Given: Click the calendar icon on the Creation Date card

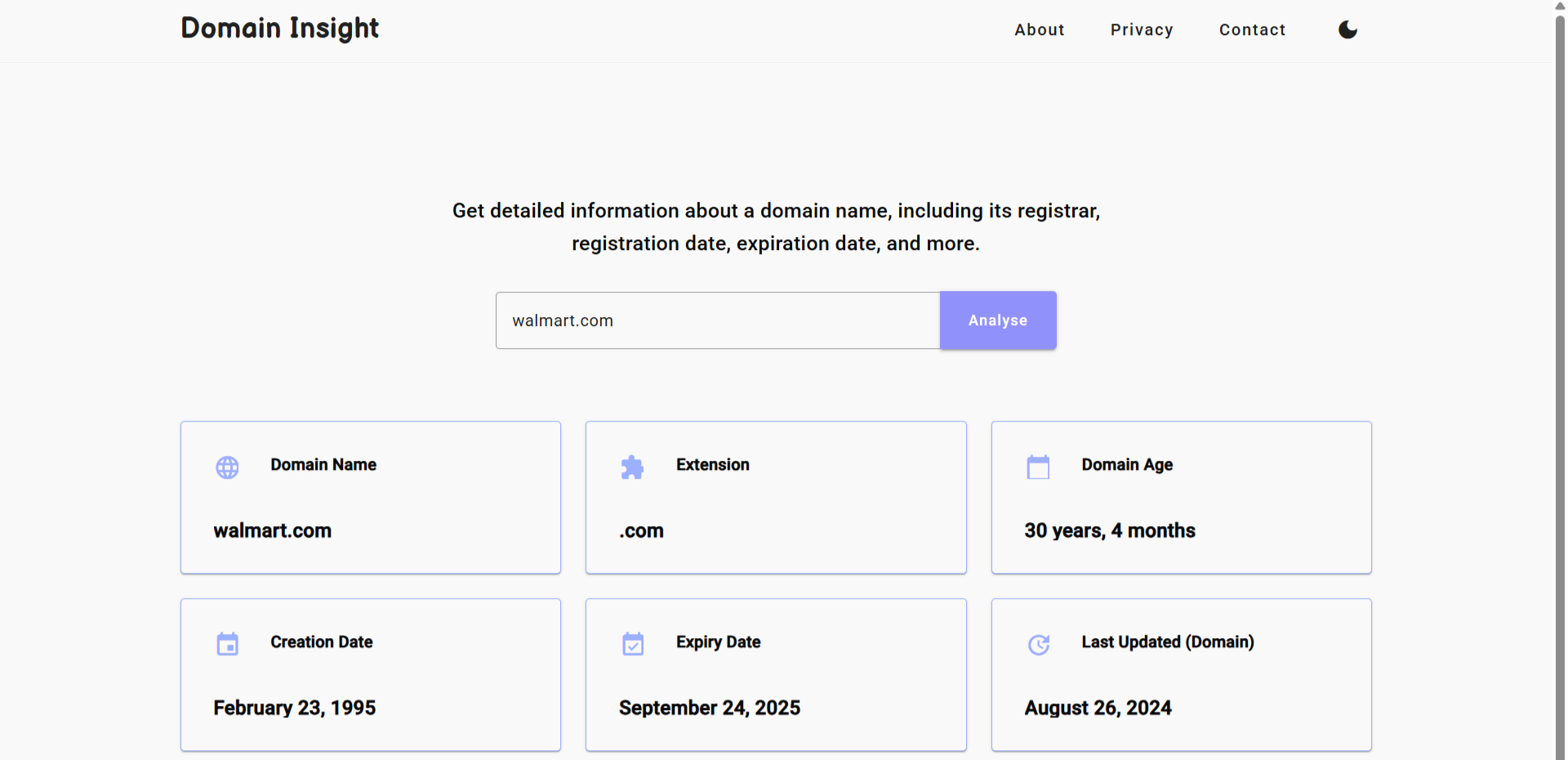Looking at the screenshot, I should (227, 644).
